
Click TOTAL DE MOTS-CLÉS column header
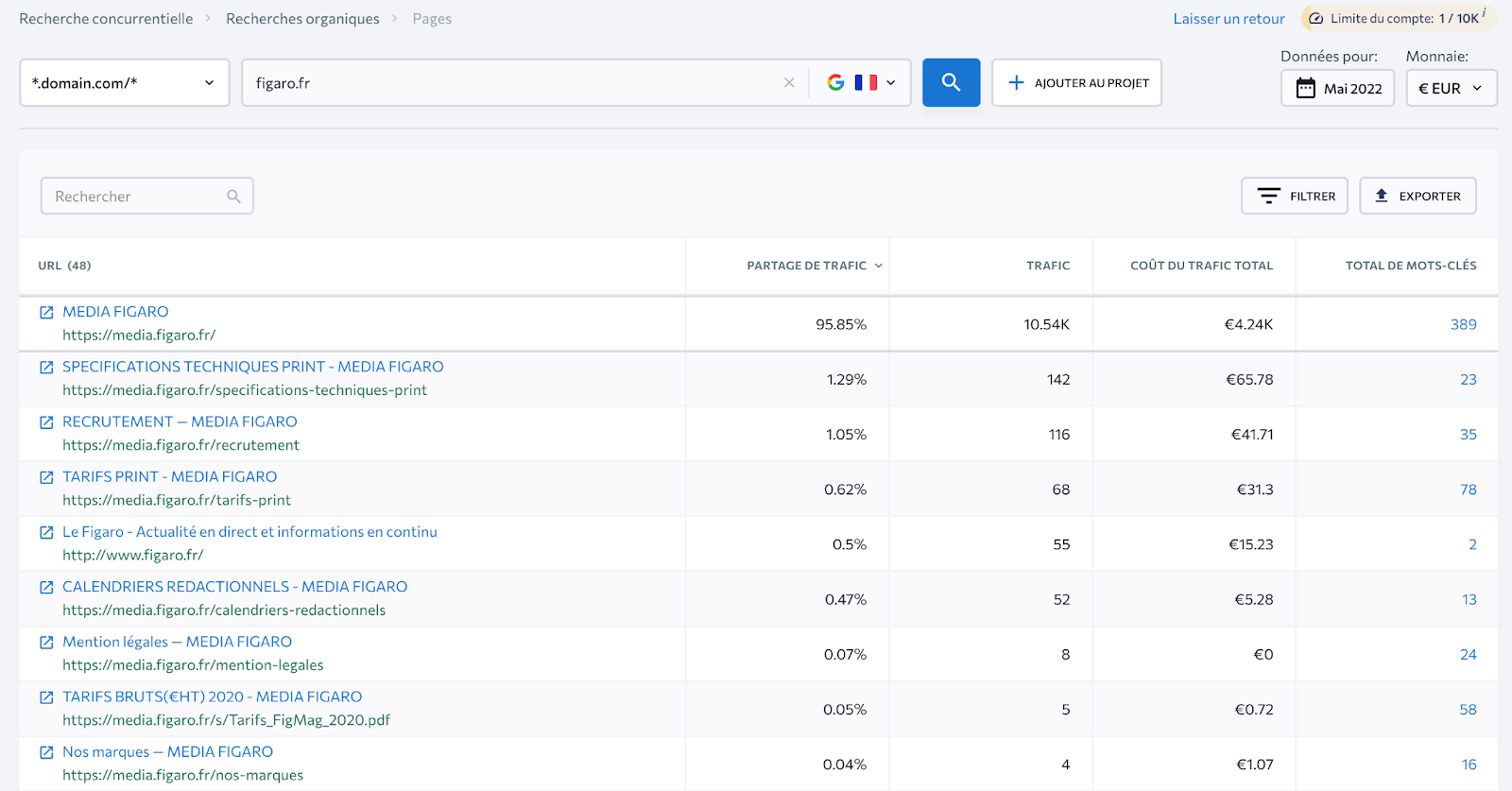point(1411,266)
